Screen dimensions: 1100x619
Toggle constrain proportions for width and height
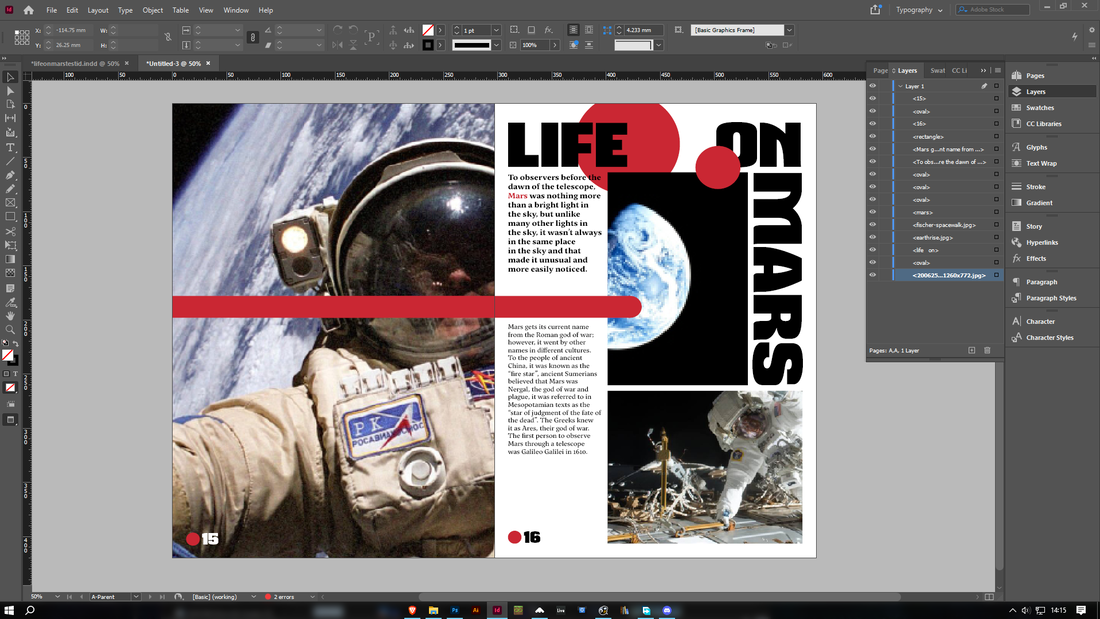[168, 37]
